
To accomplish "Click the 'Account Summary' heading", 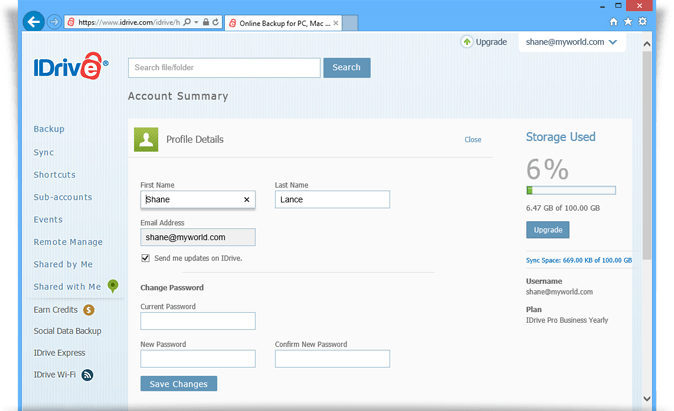I will click(x=178, y=96).
